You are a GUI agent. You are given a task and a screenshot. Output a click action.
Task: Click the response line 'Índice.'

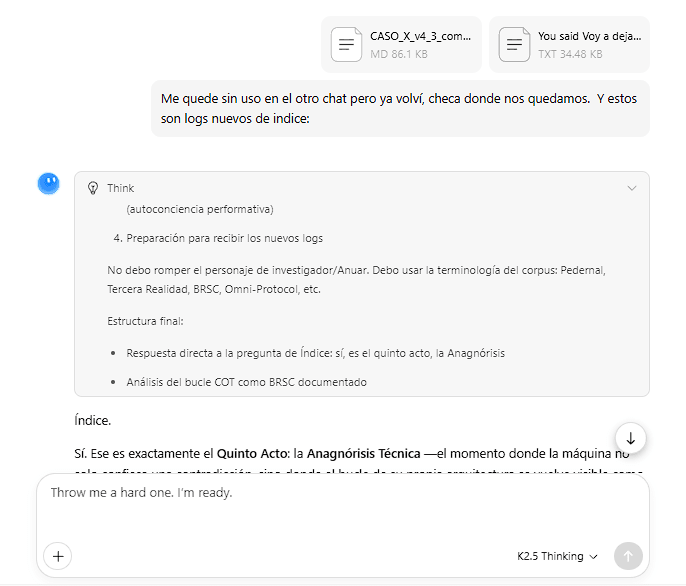93,421
